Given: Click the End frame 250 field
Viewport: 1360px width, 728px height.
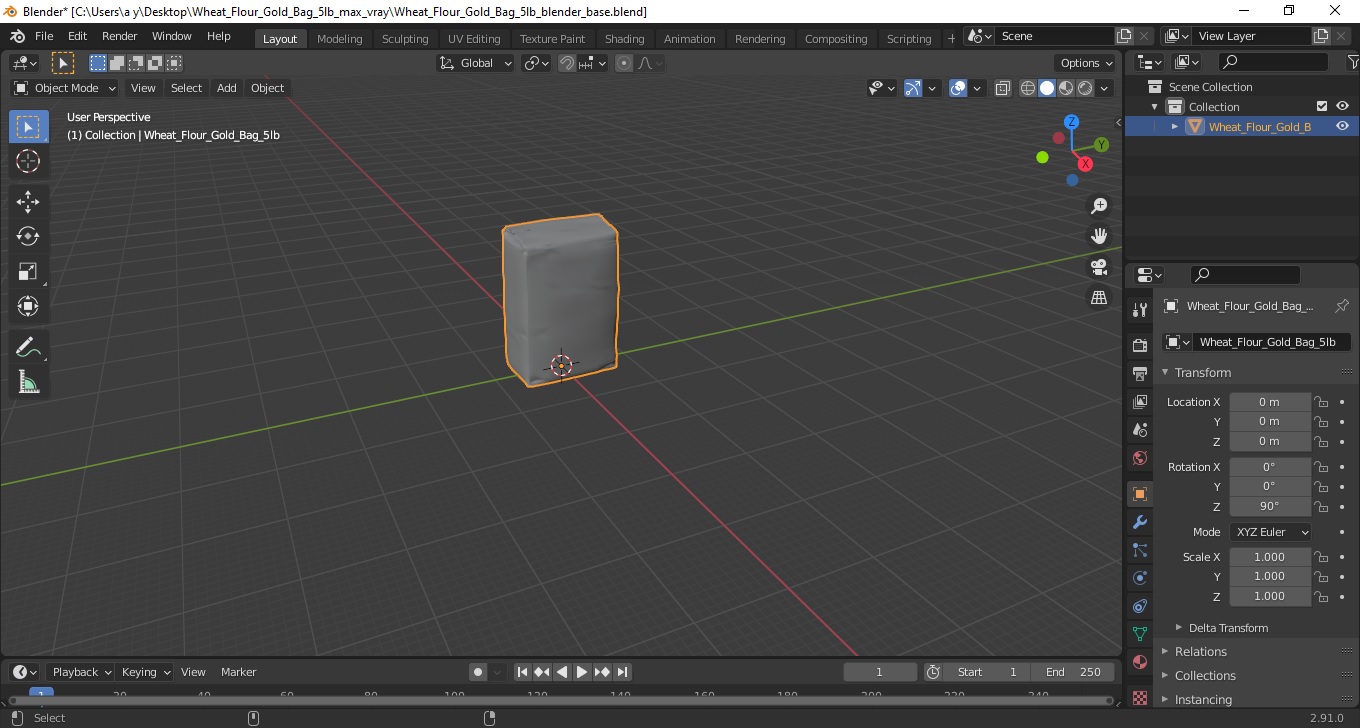Looking at the screenshot, I should [1073, 672].
